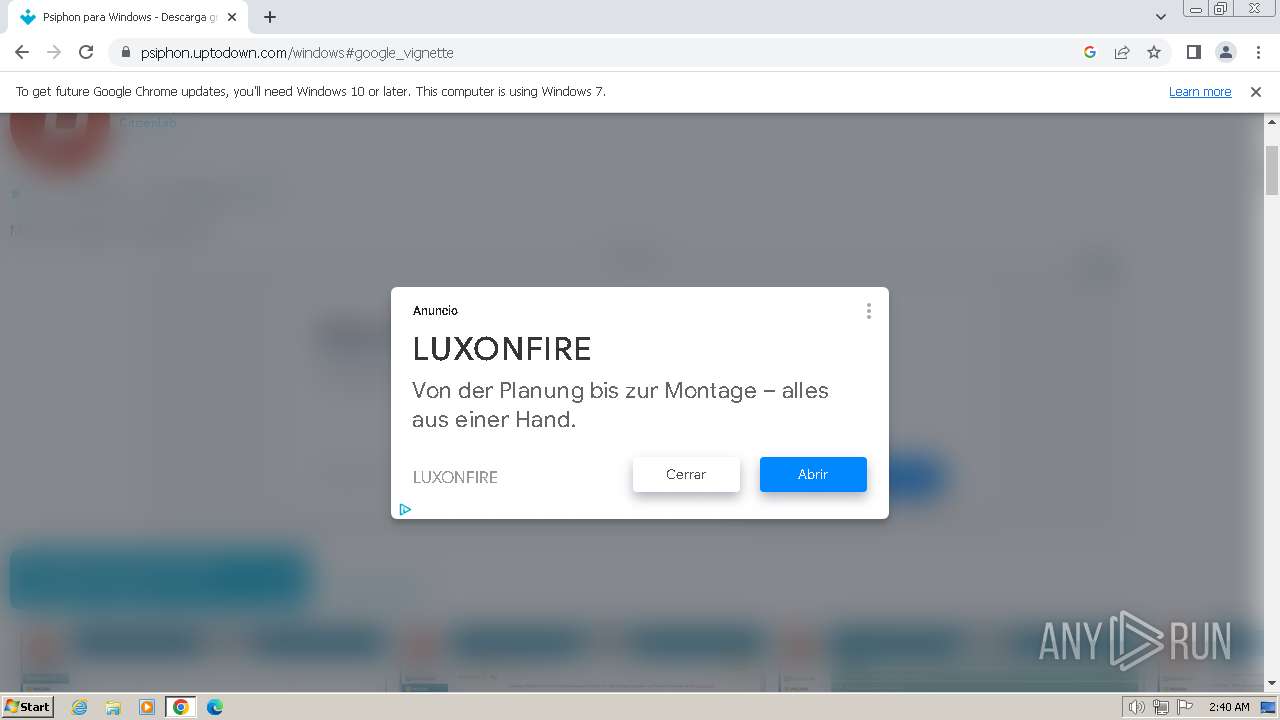Click the Chrome taskbar icon

181,707
